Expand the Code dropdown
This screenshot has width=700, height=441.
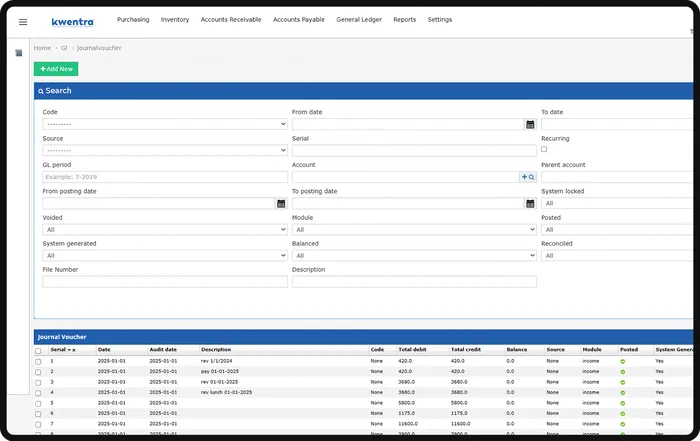165,124
